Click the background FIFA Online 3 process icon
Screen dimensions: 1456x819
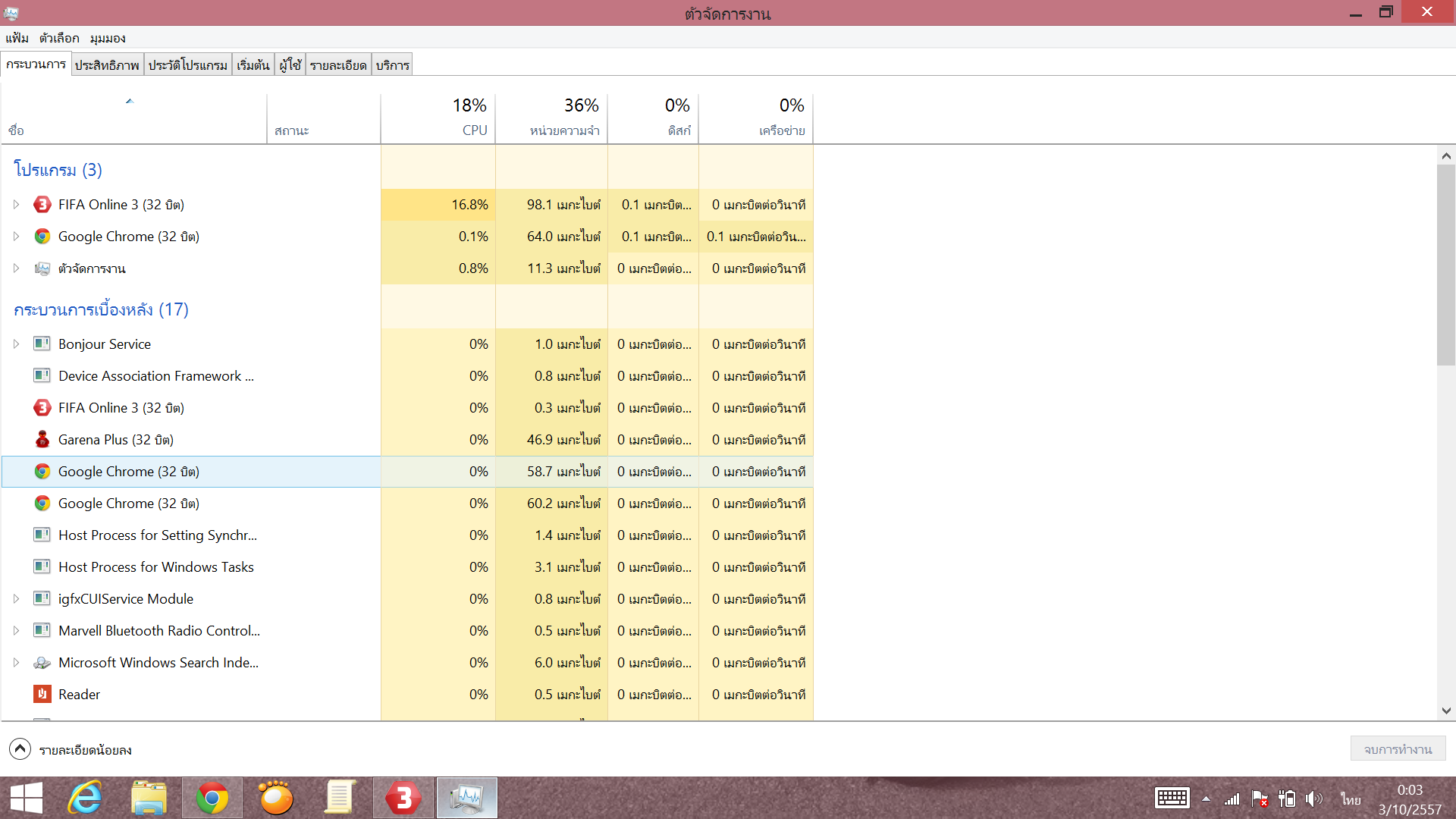click(42, 408)
